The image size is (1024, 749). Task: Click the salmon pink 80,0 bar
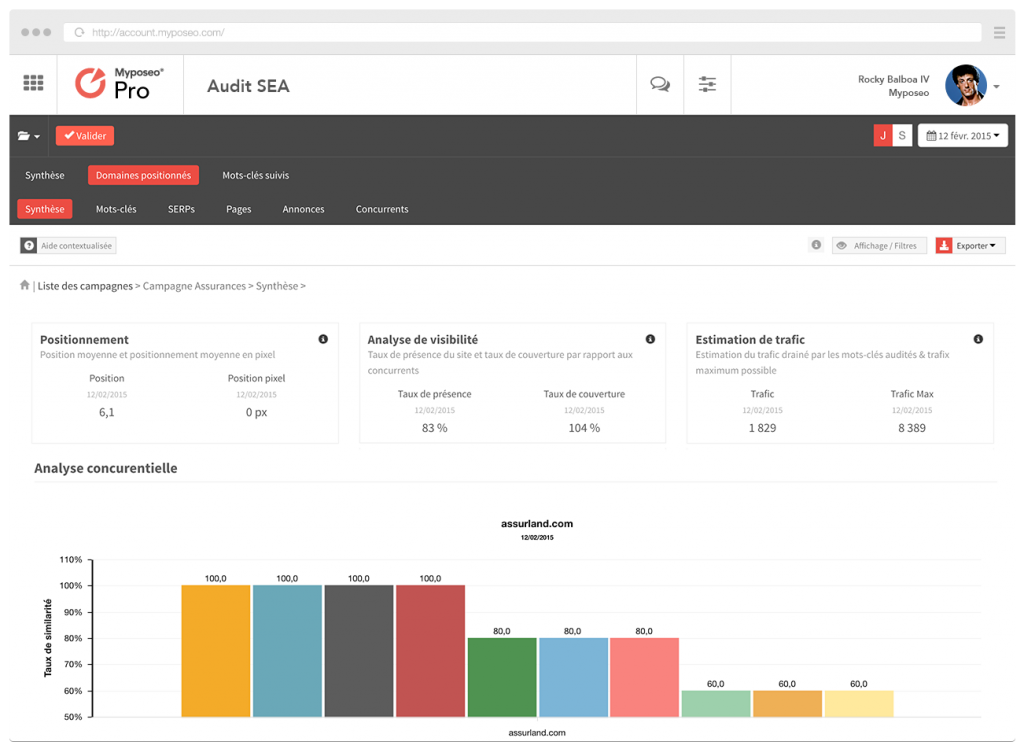pyautogui.click(x=645, y=677)
